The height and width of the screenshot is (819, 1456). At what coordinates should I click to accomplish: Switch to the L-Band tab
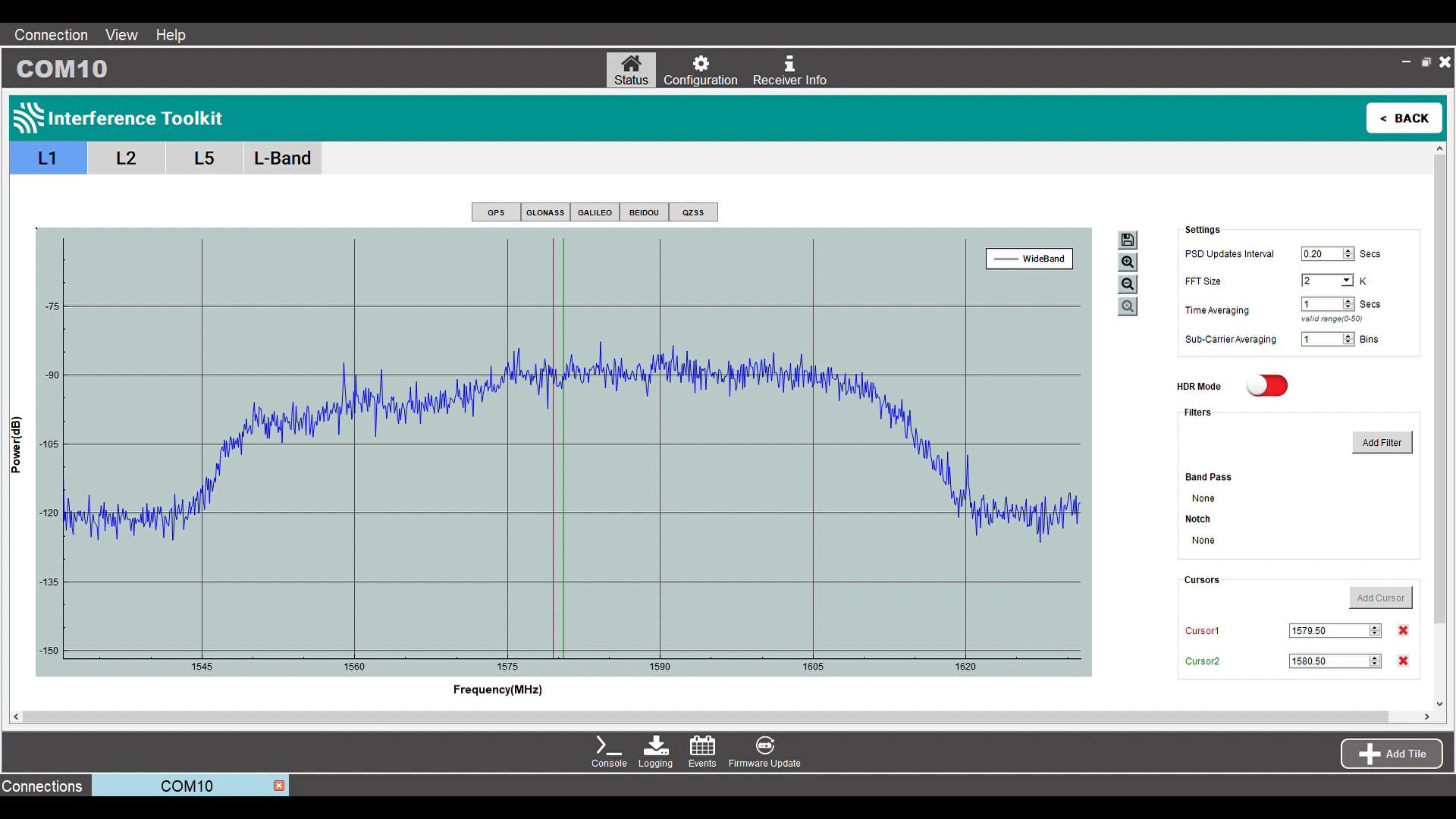pyautogui.click(x=282, y=158)
